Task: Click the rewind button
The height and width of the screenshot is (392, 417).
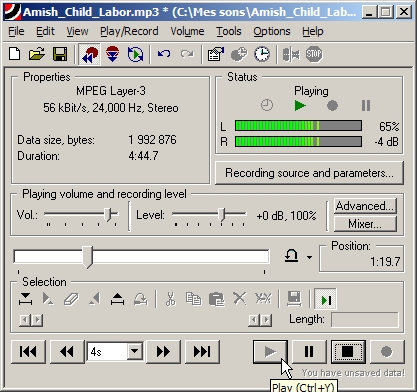Action: (x=67, y=351)
